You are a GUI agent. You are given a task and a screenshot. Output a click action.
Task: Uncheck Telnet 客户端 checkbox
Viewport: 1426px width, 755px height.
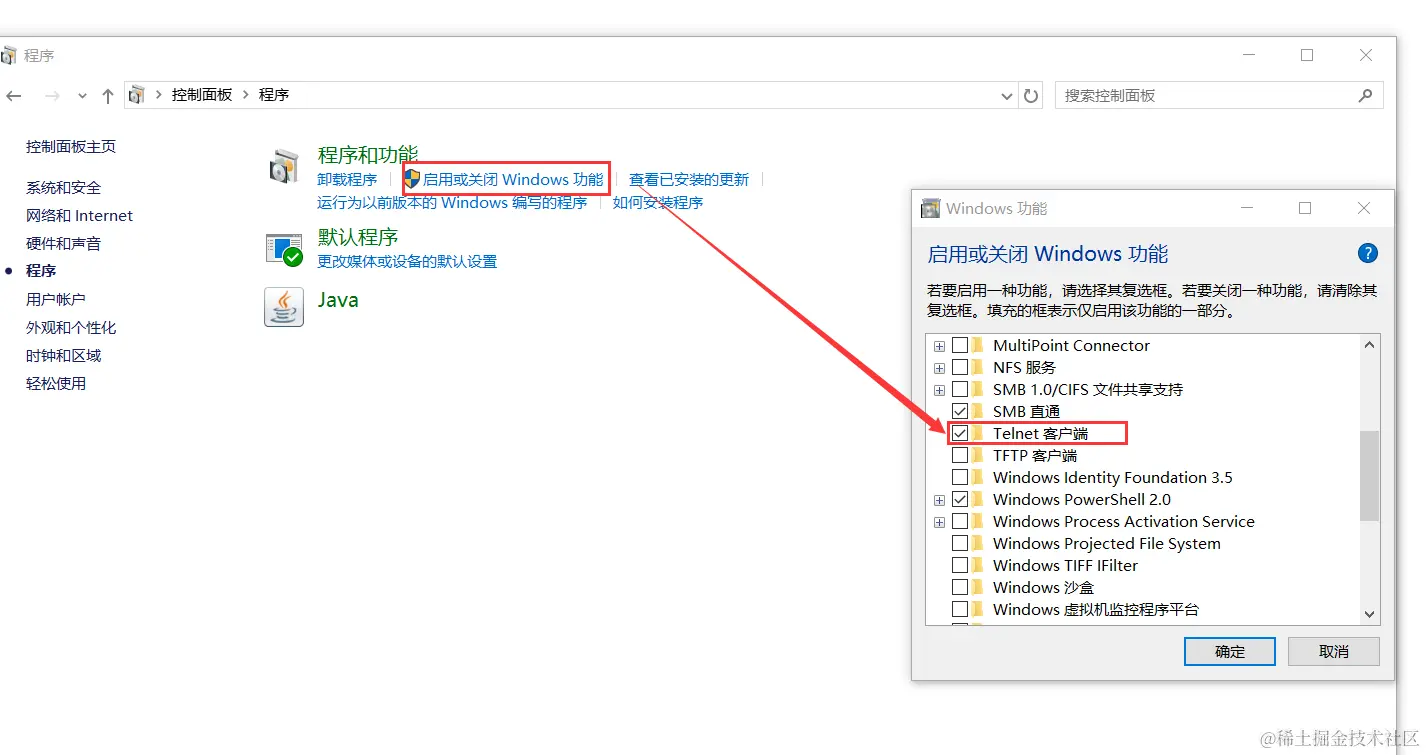coord(960,433)
